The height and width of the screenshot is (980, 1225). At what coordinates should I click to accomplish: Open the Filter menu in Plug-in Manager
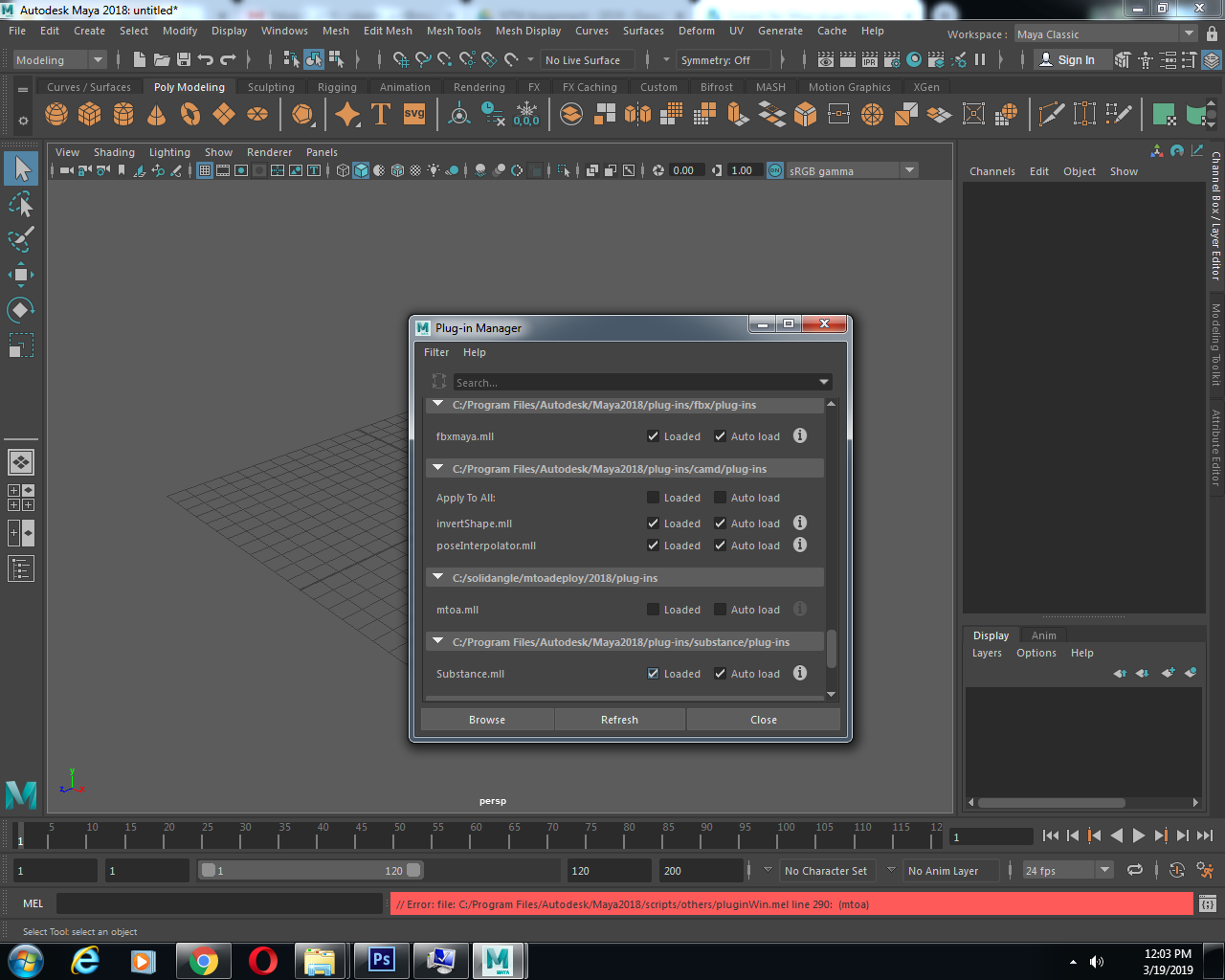point(436,352)
